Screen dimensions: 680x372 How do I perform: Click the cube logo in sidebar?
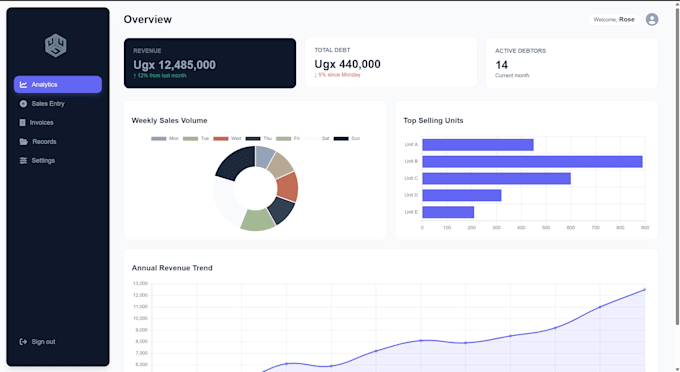[x=56, y=46]
